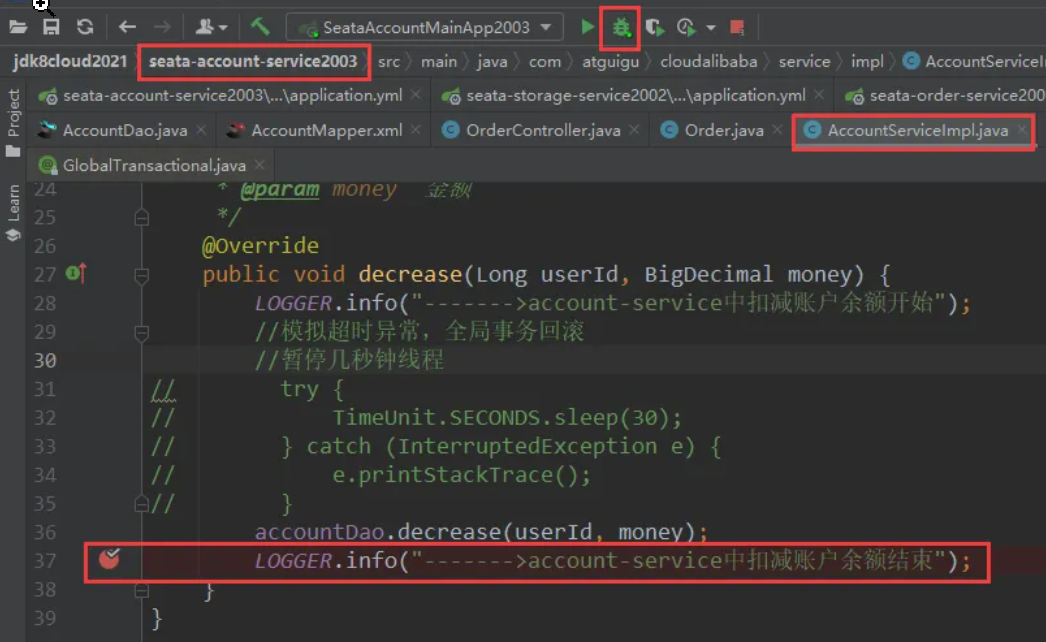Click the src breadcrumb
The image size is (1046, 642).
click(389, 62)
